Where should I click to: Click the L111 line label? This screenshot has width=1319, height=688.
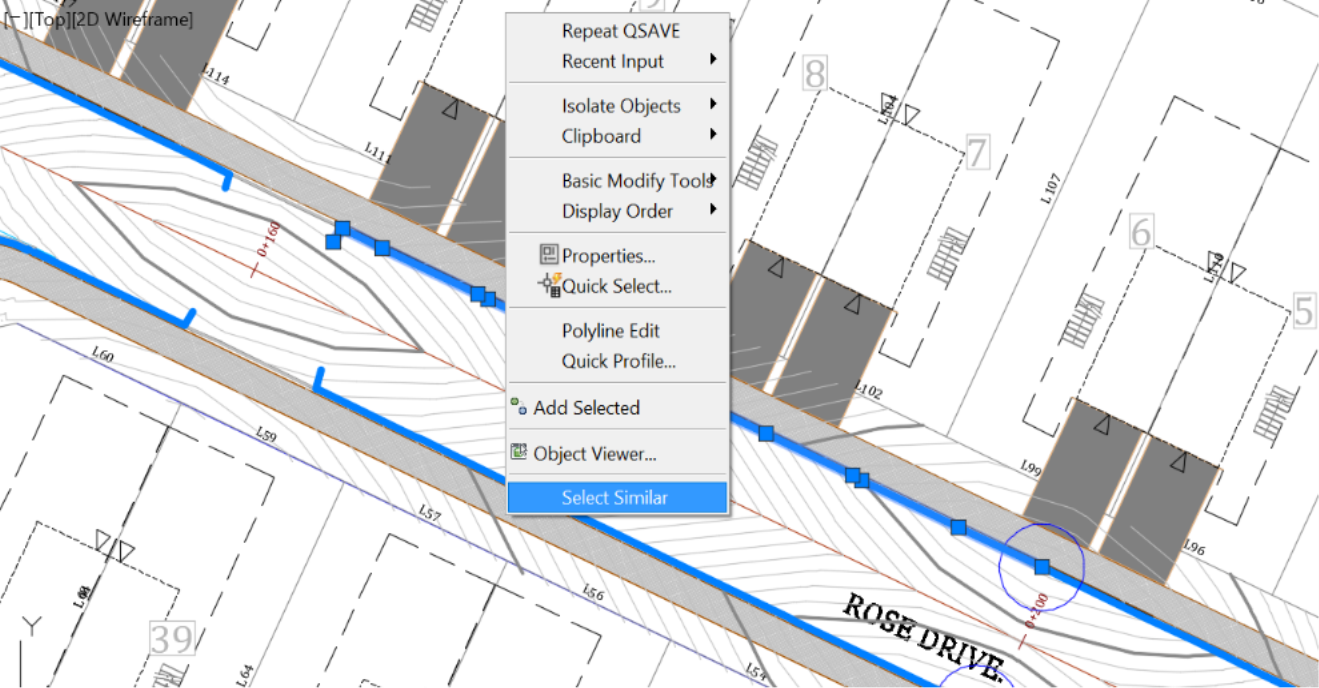pyautogui.click(x=379, y=153)
